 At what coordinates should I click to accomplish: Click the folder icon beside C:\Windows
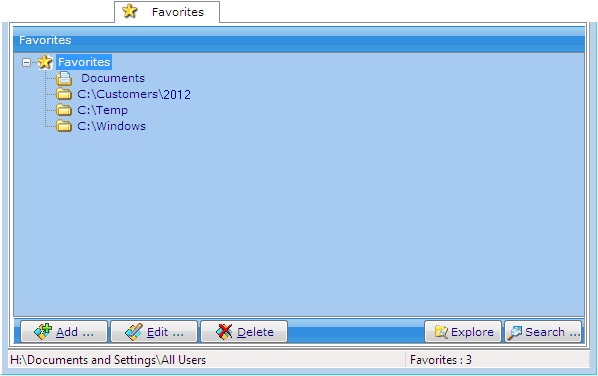coord(64,126)
